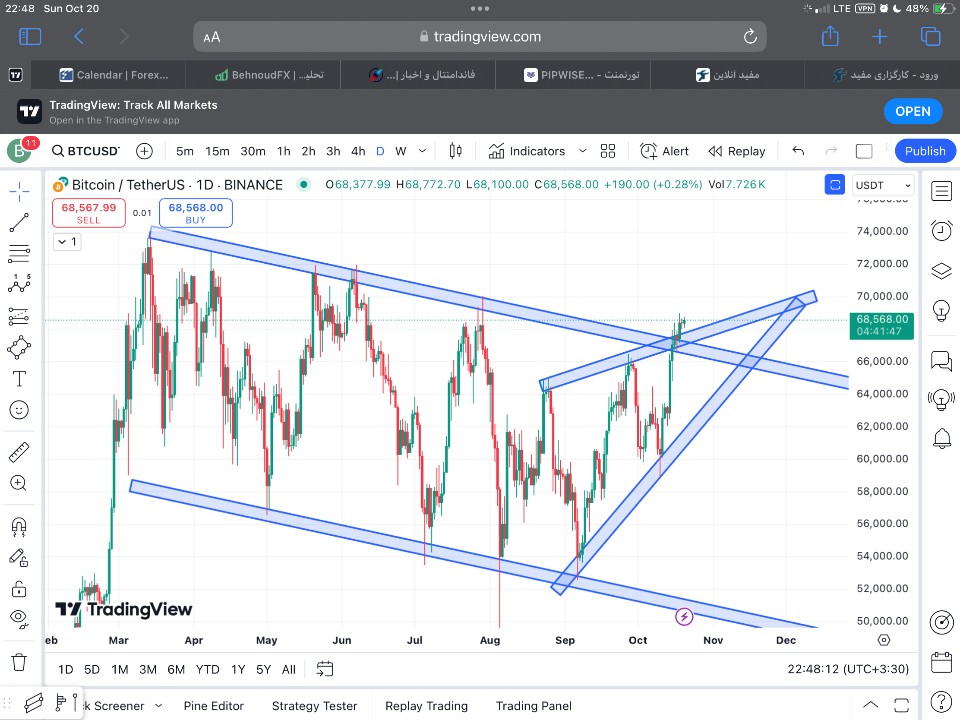Click the trash remove objects icon
The width and height of the screenshot is (960, 720).
19,662
